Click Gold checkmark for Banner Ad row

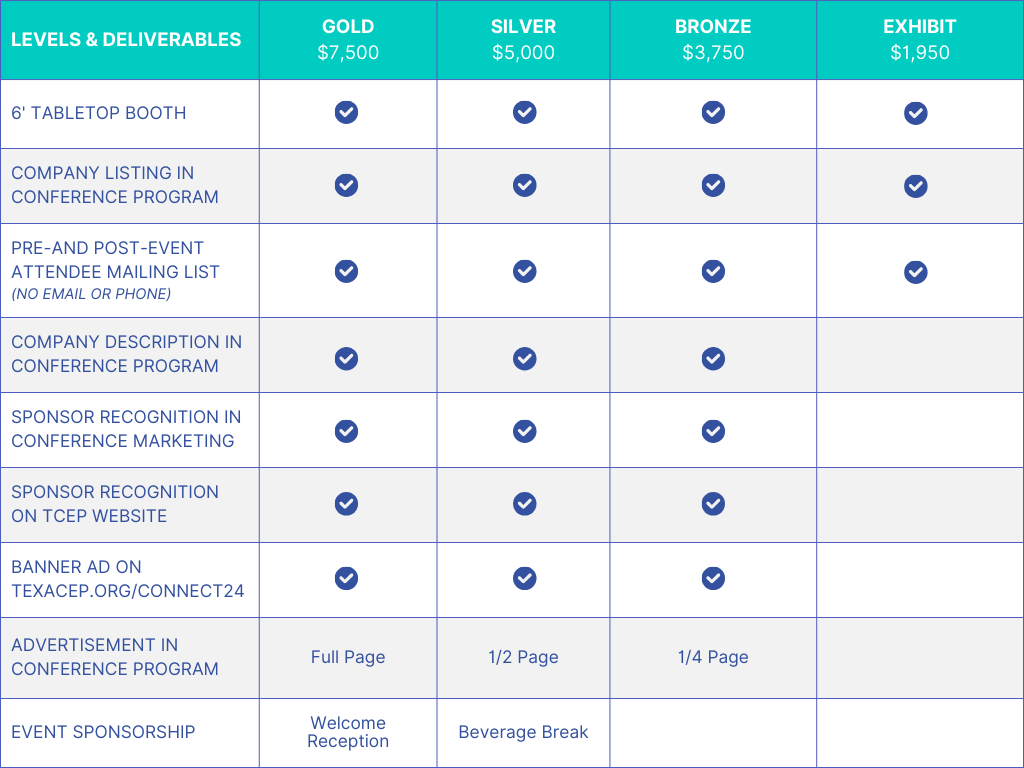pyautogui.click(x=346, y=578)
